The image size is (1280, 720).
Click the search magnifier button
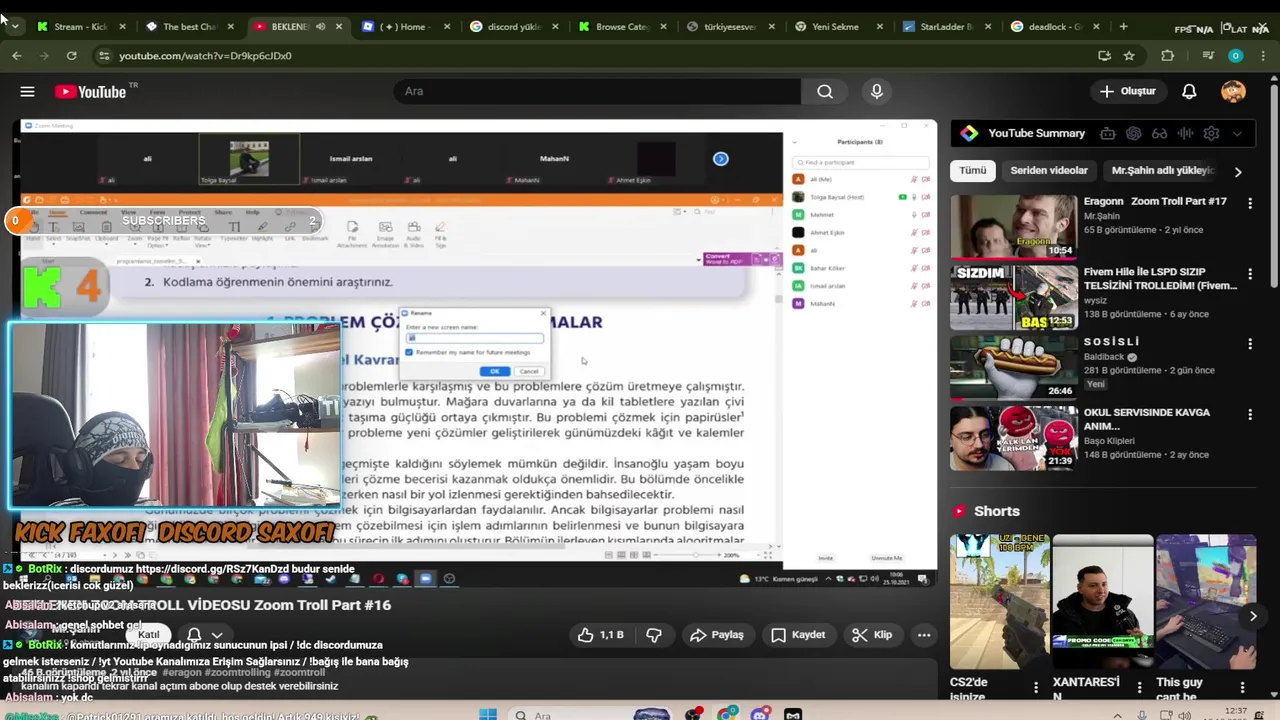(x=825, y=91)
